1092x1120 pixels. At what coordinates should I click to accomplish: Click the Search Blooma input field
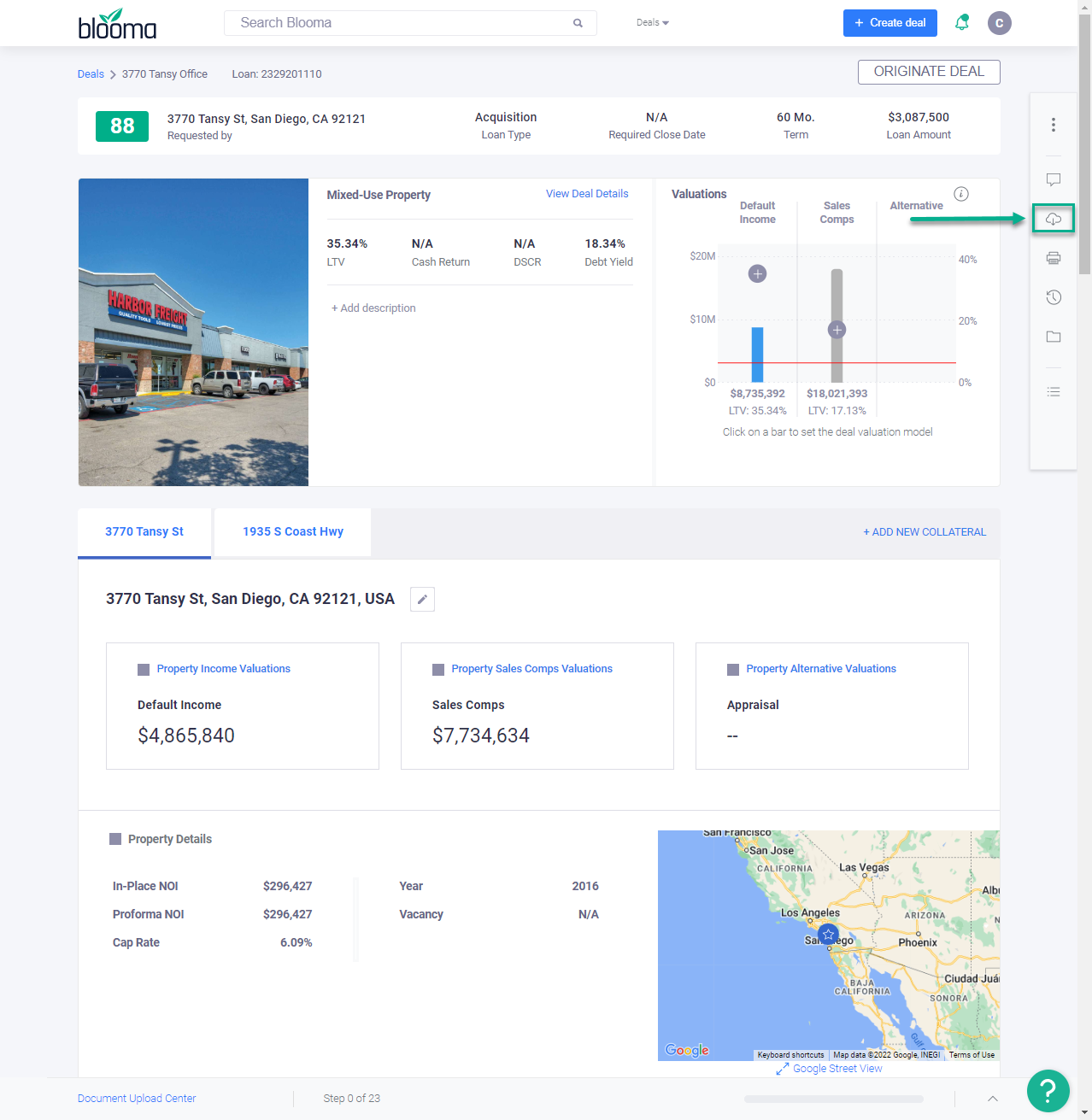click(x=402, y=23)
